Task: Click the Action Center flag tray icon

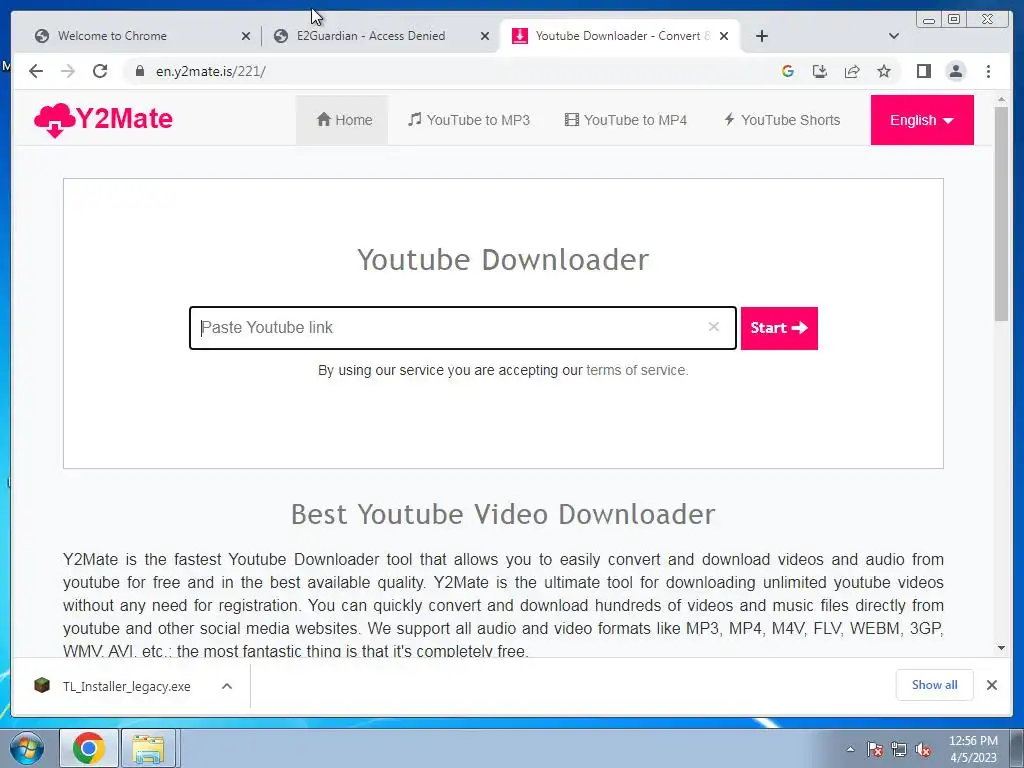Action: coord(874,749)
